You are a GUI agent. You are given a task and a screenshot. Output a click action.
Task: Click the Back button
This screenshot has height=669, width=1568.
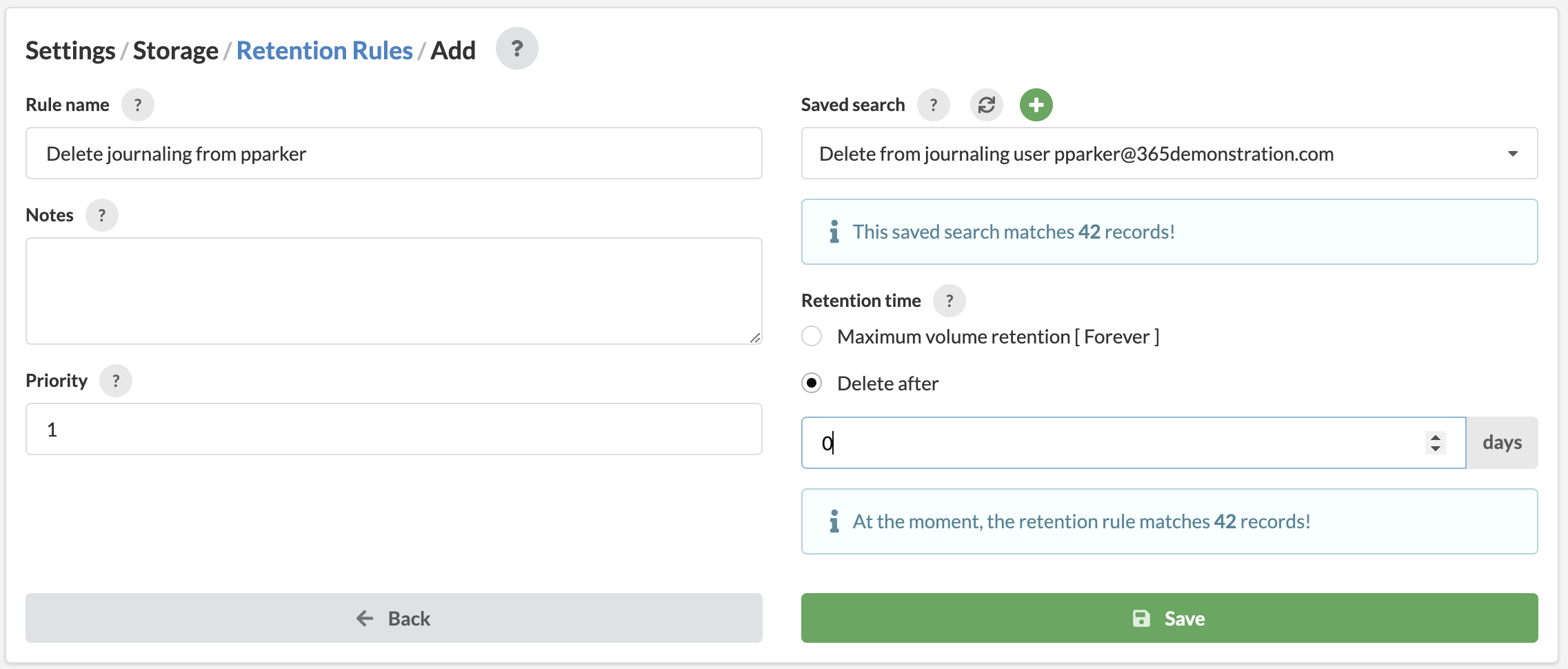[x=394, y=618]
